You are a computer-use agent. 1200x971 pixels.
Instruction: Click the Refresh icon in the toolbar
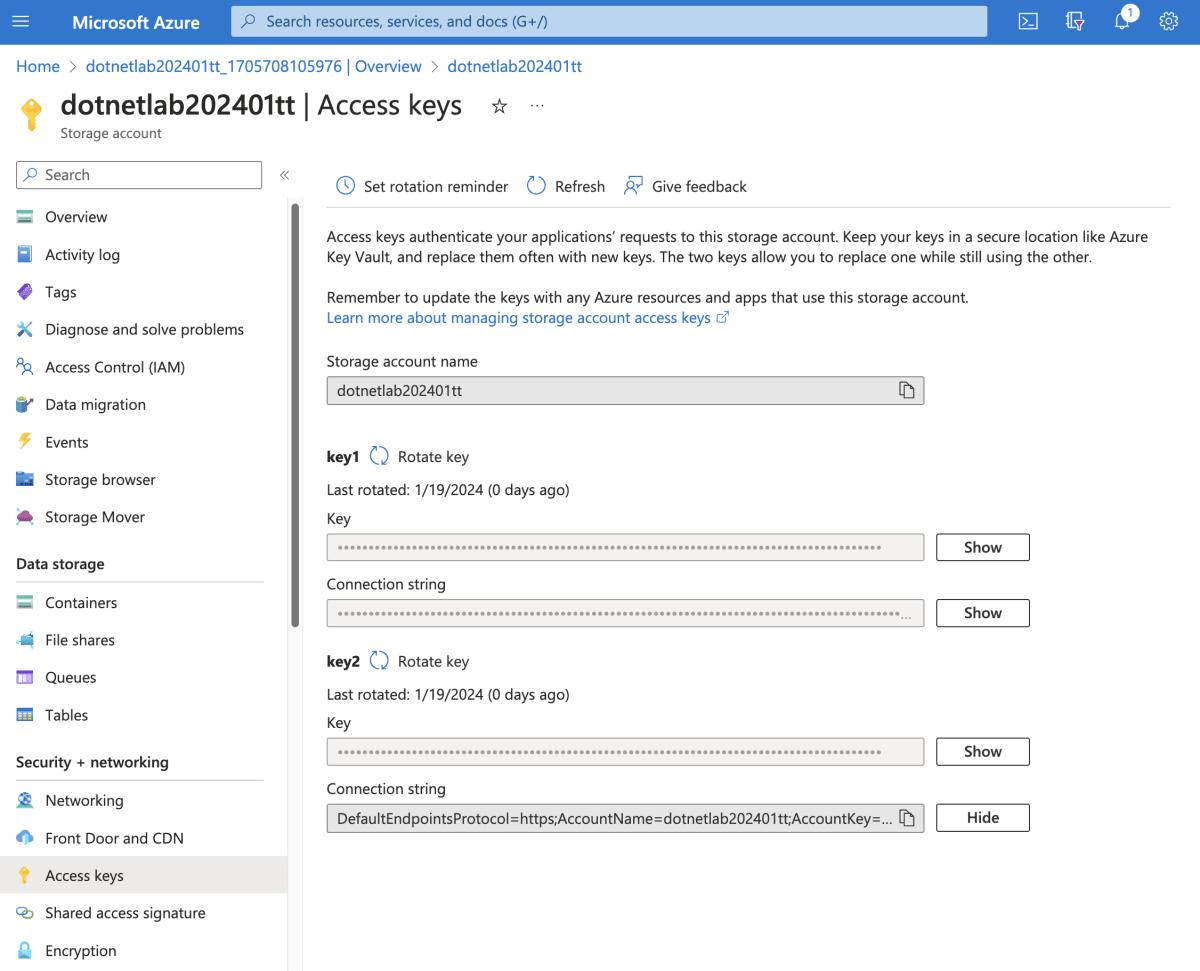(x=536, y=186)
